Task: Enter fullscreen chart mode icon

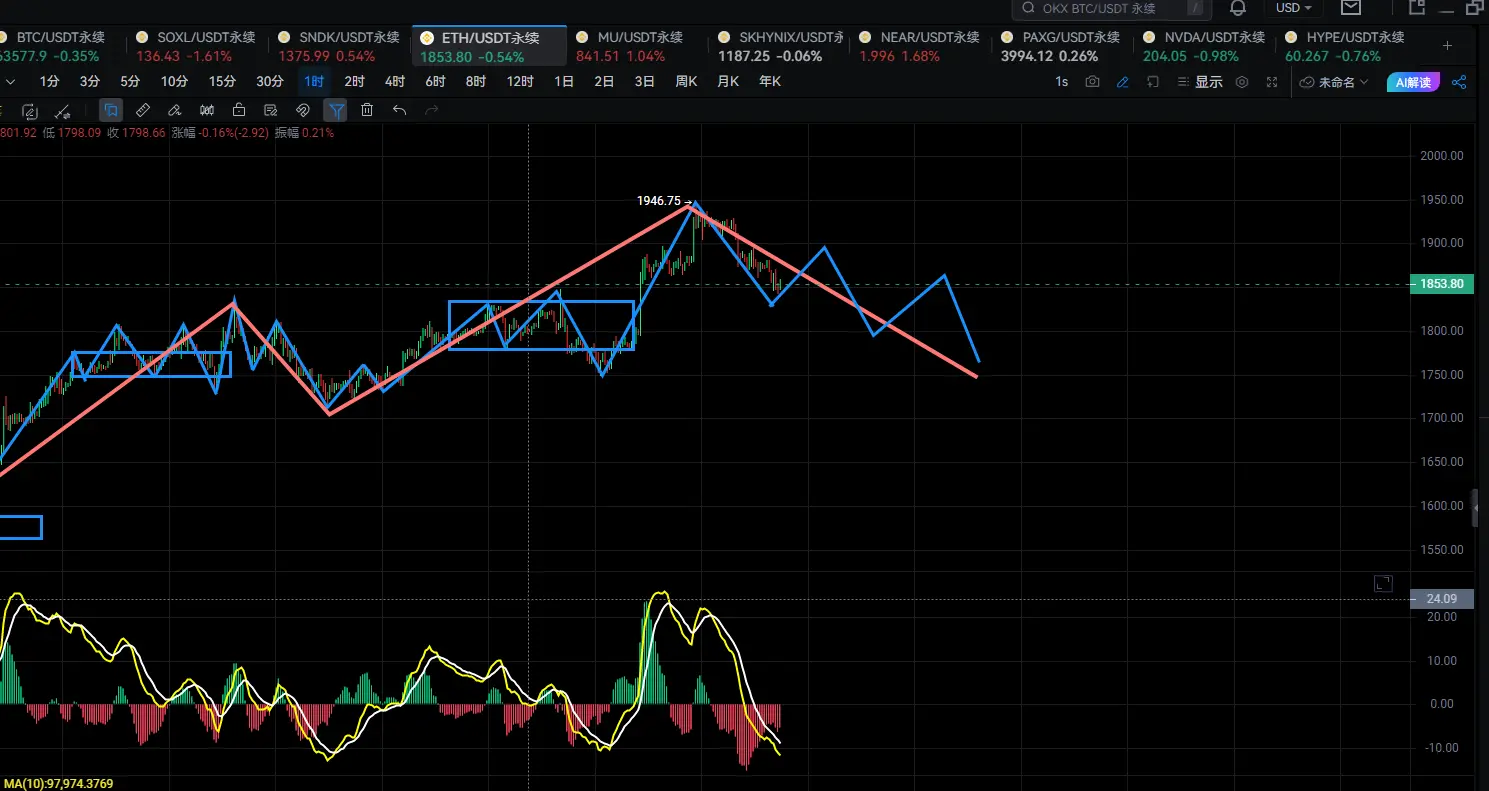Action: (1272, 82)
